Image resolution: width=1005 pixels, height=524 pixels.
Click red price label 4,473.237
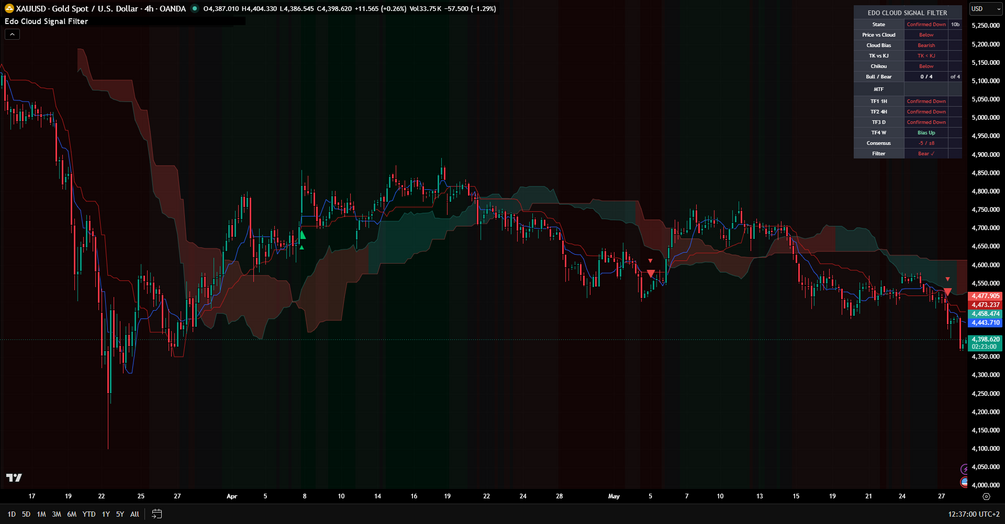tap(985, 305)
